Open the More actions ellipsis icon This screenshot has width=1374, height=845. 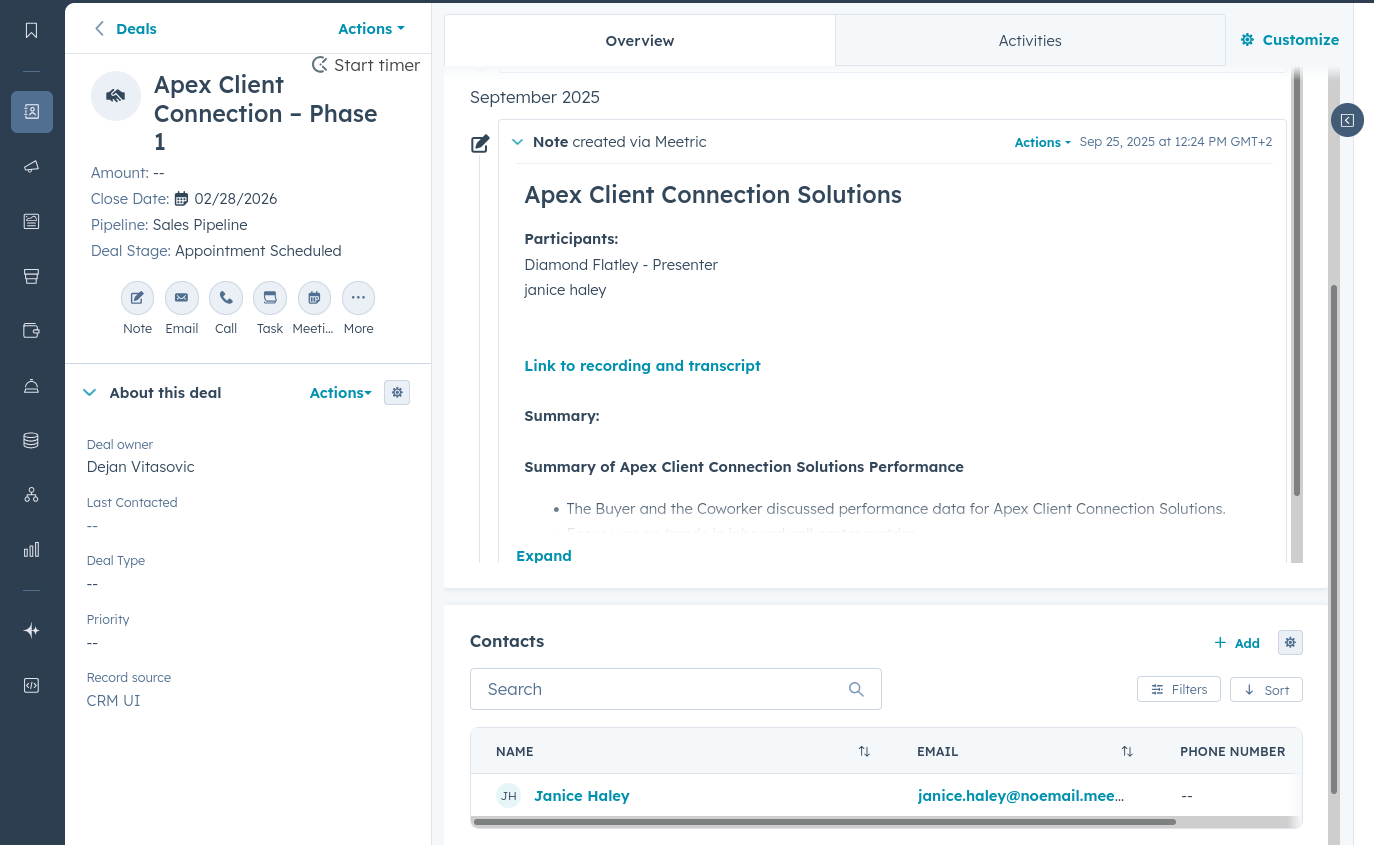pos(358,298)
